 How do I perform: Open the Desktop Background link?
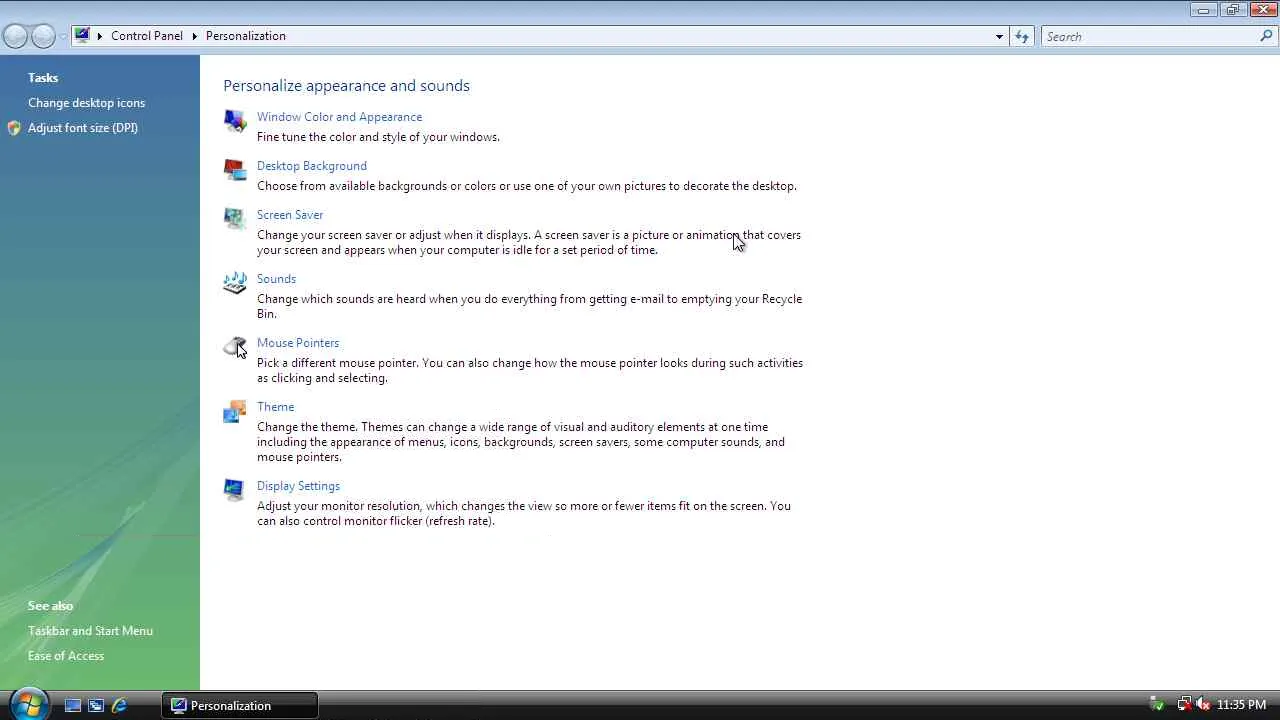tap(312, 166)
